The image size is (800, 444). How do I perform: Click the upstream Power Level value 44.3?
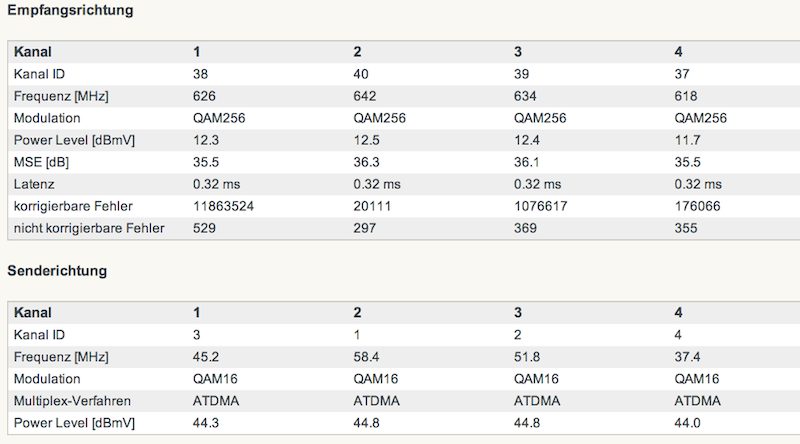pyautogui.click(x=207, y=423)
